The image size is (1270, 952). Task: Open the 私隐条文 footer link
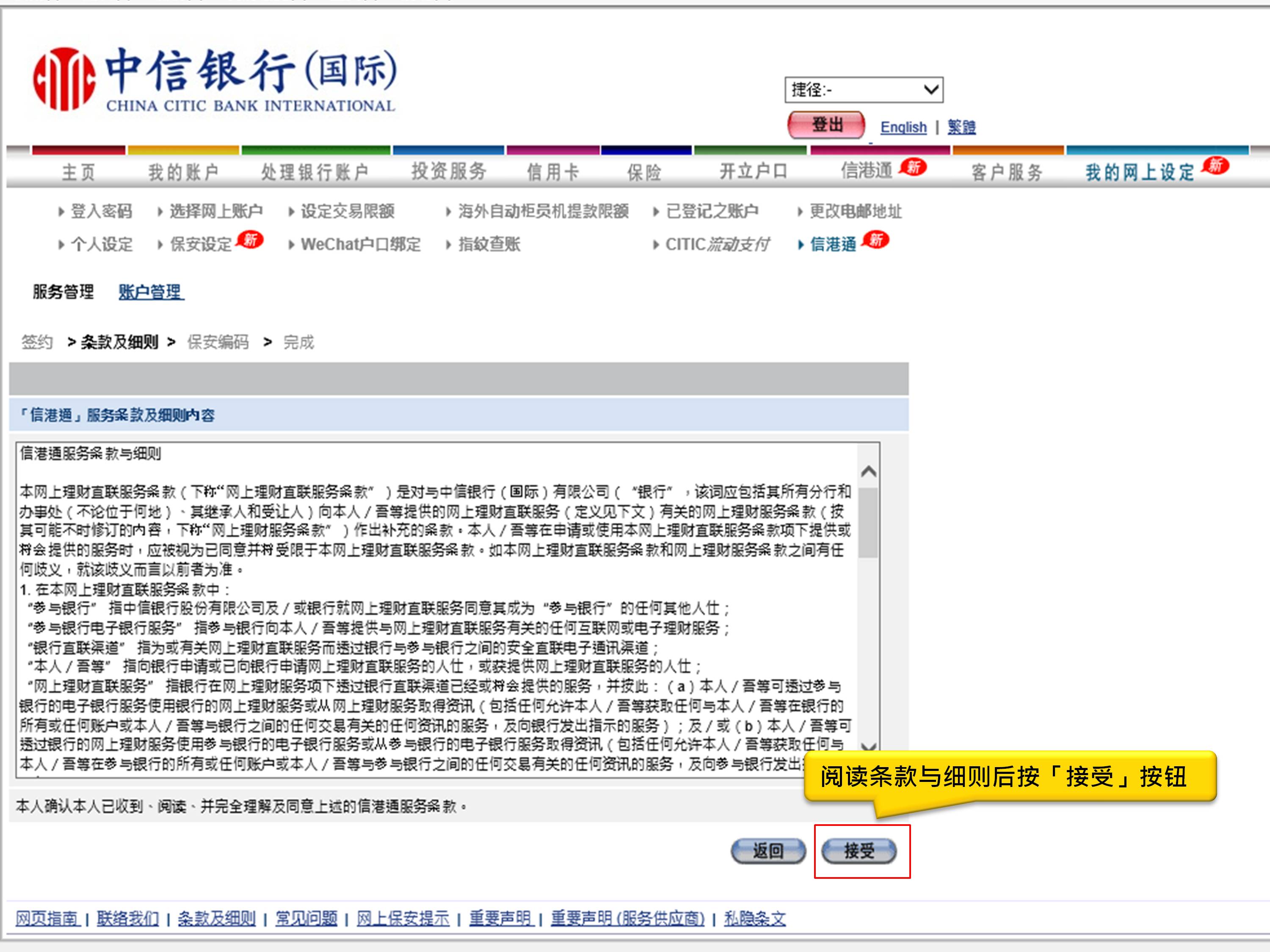tap(754, 919)
